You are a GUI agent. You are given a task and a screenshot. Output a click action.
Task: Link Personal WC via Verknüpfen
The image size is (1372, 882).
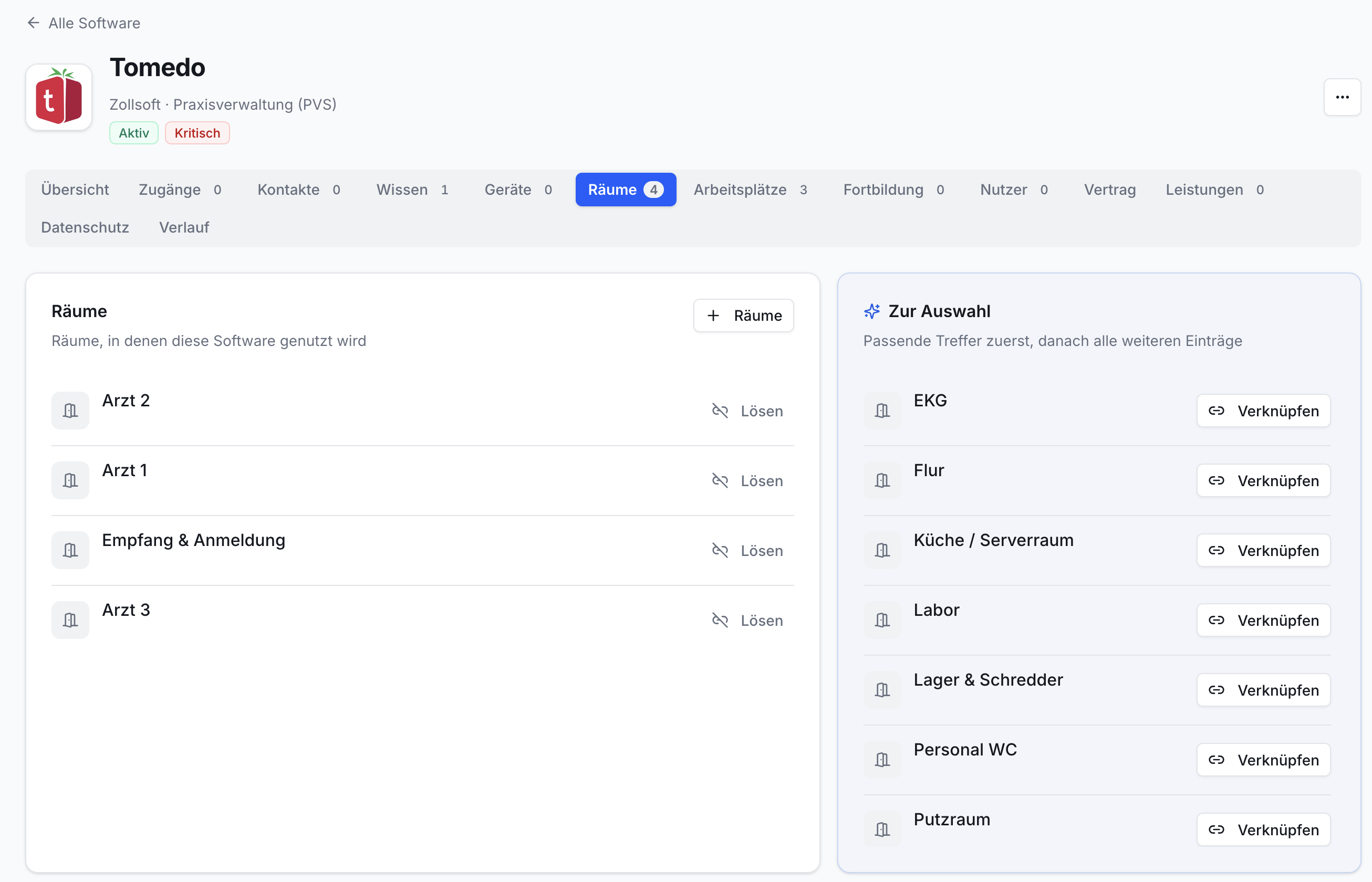(x=1263, y=760)
